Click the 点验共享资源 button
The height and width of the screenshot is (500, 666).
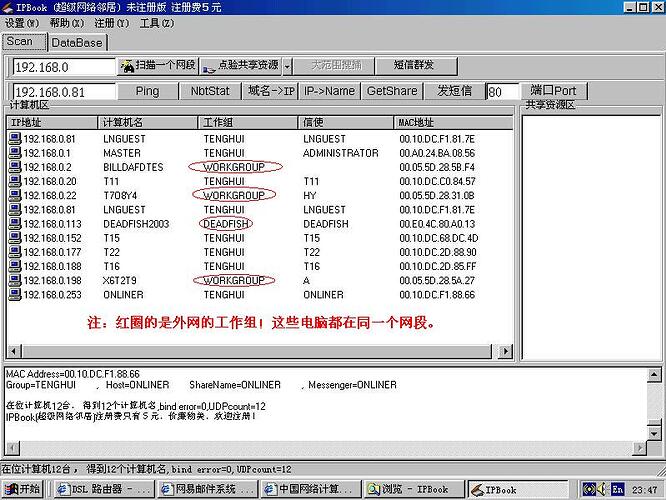[x=241, y=65]
